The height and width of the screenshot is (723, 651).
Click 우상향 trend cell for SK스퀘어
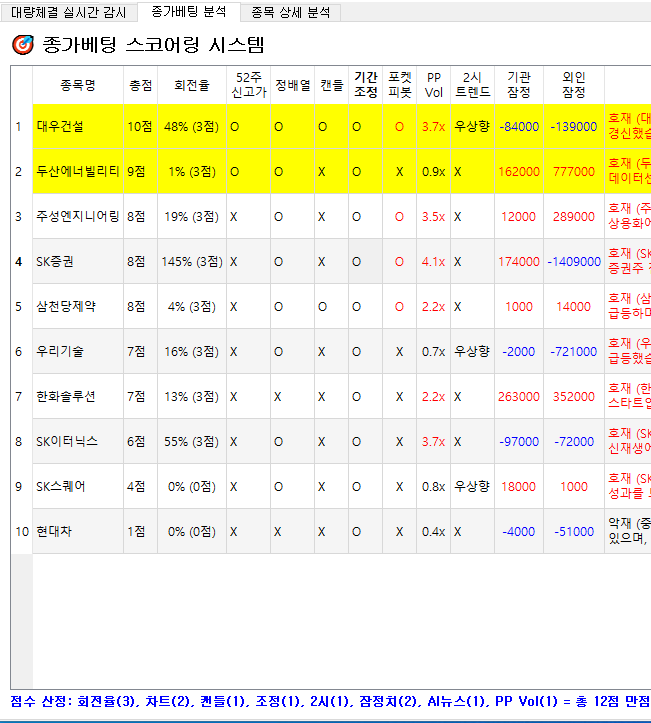tap(473, 486)
